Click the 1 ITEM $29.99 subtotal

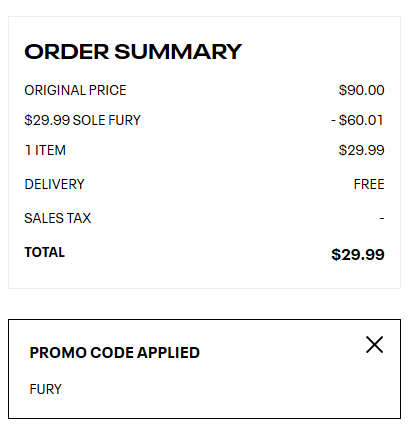pos(362,150)
